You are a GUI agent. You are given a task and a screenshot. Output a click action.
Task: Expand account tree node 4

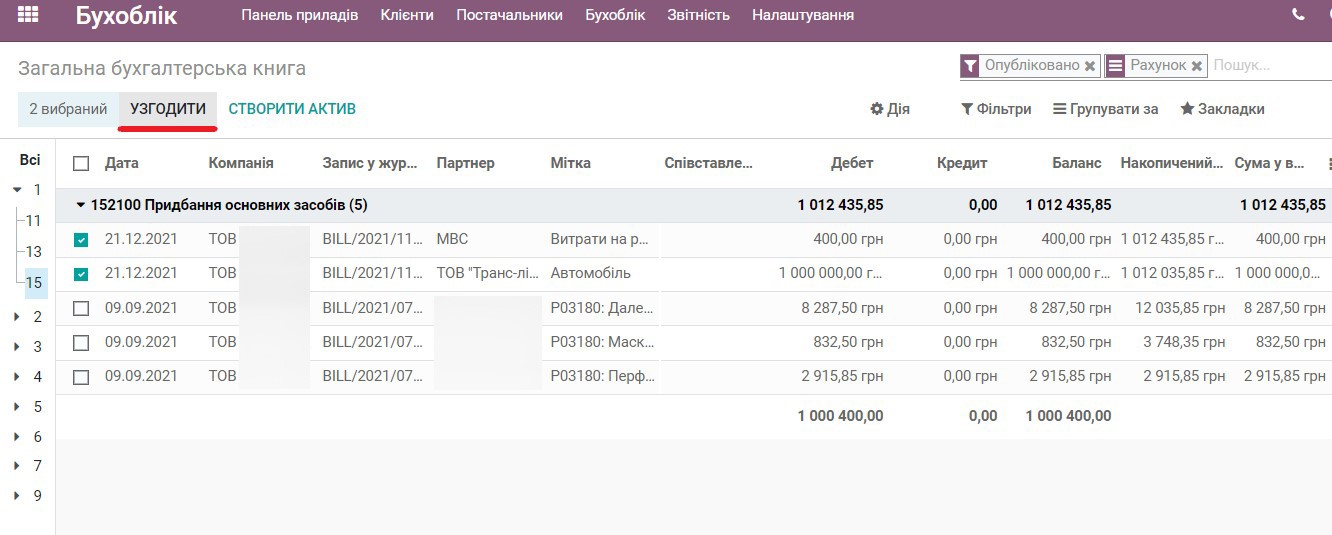pyautogui.click(x=17, y=377)
